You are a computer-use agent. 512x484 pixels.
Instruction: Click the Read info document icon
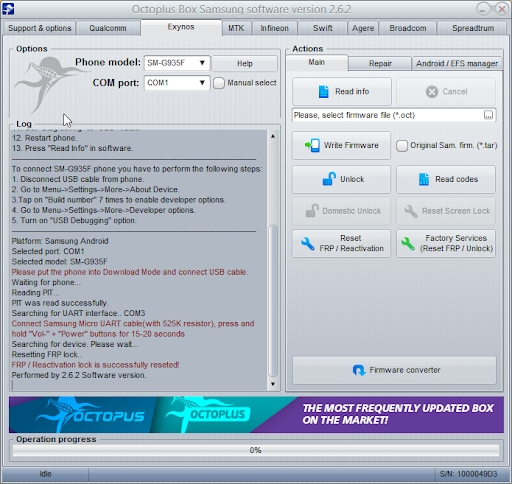[x=323, y=92]
